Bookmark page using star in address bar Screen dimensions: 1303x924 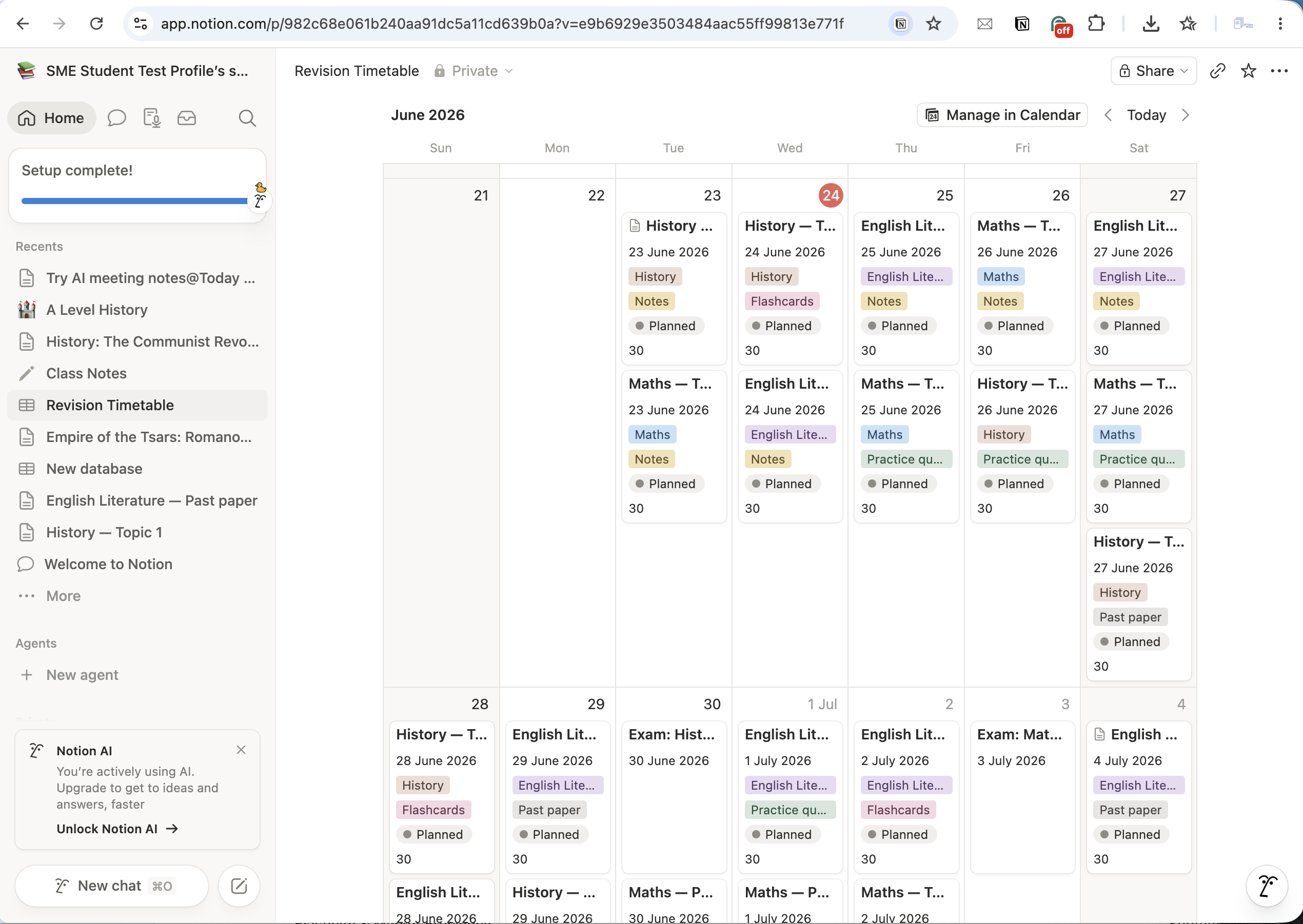[x=933, y=23]
